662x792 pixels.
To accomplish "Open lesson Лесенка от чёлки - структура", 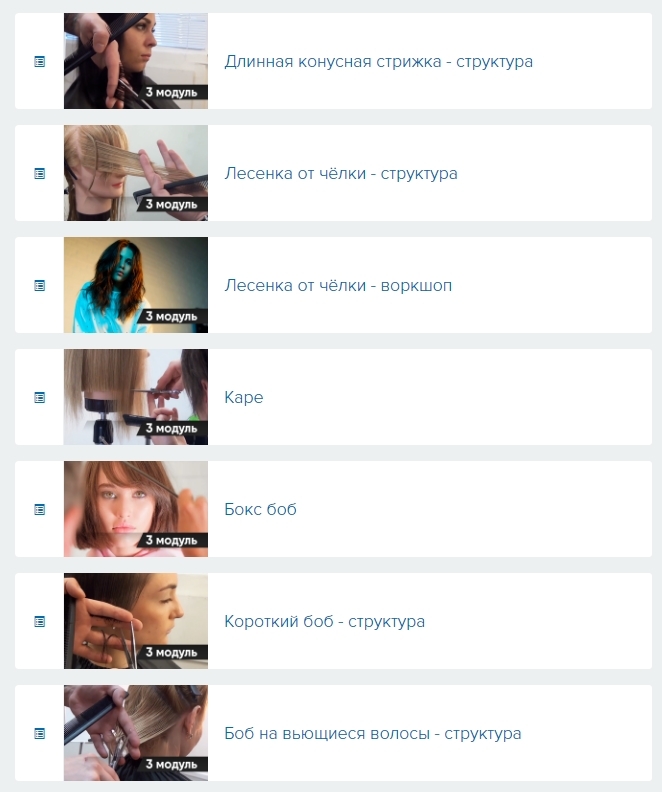I will 341,174.
